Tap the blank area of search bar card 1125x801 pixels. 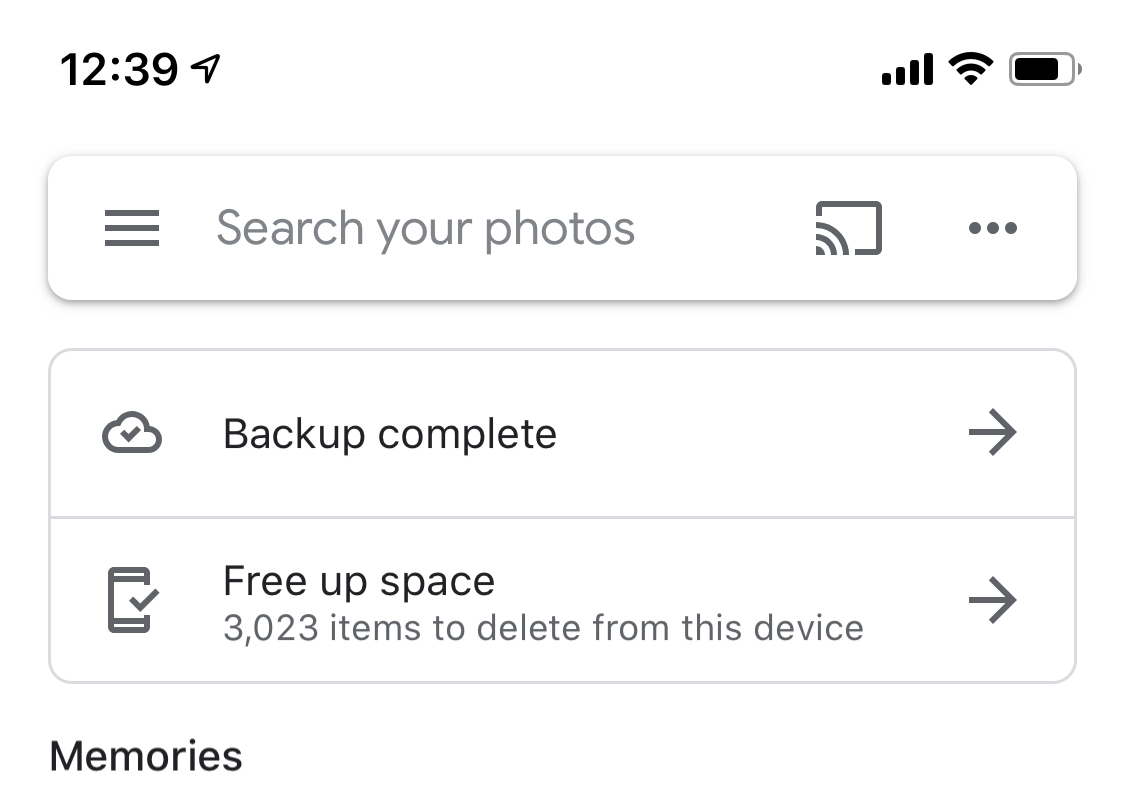click(x=725, y=228)
